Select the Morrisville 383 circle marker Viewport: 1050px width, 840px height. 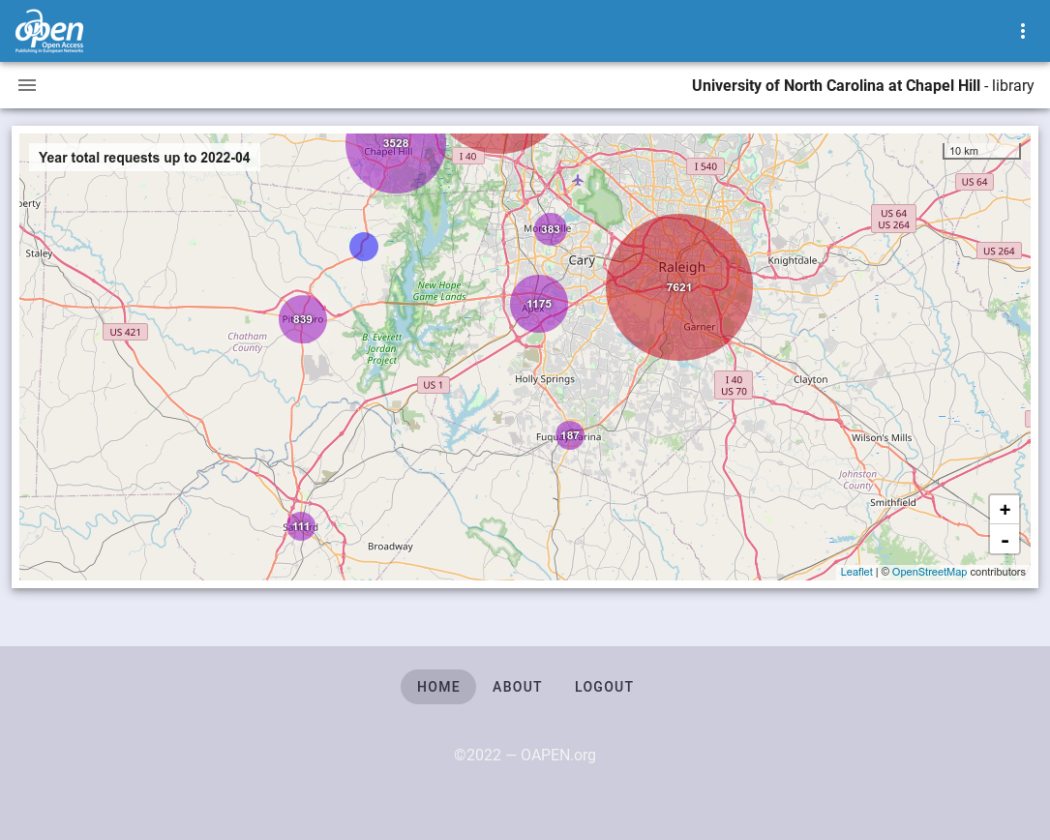point(550,229)
